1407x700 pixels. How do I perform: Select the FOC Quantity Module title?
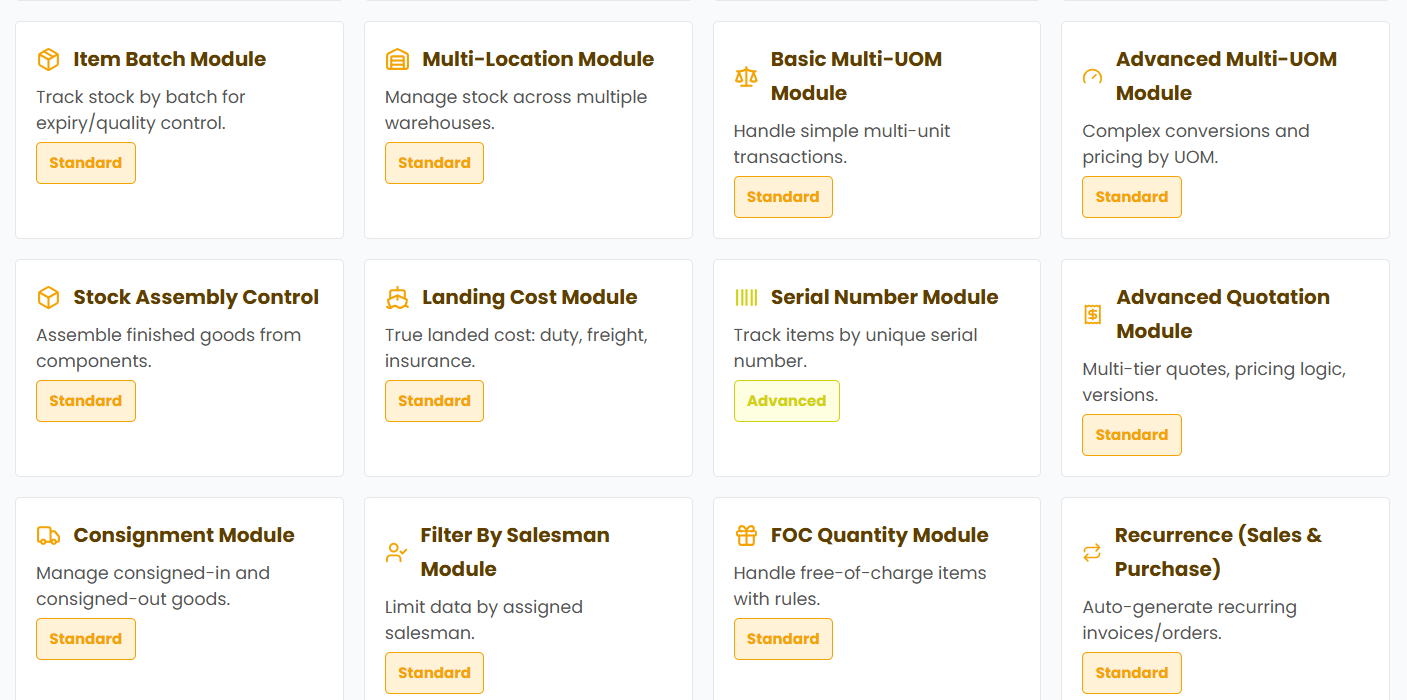[x=879, y=536]
